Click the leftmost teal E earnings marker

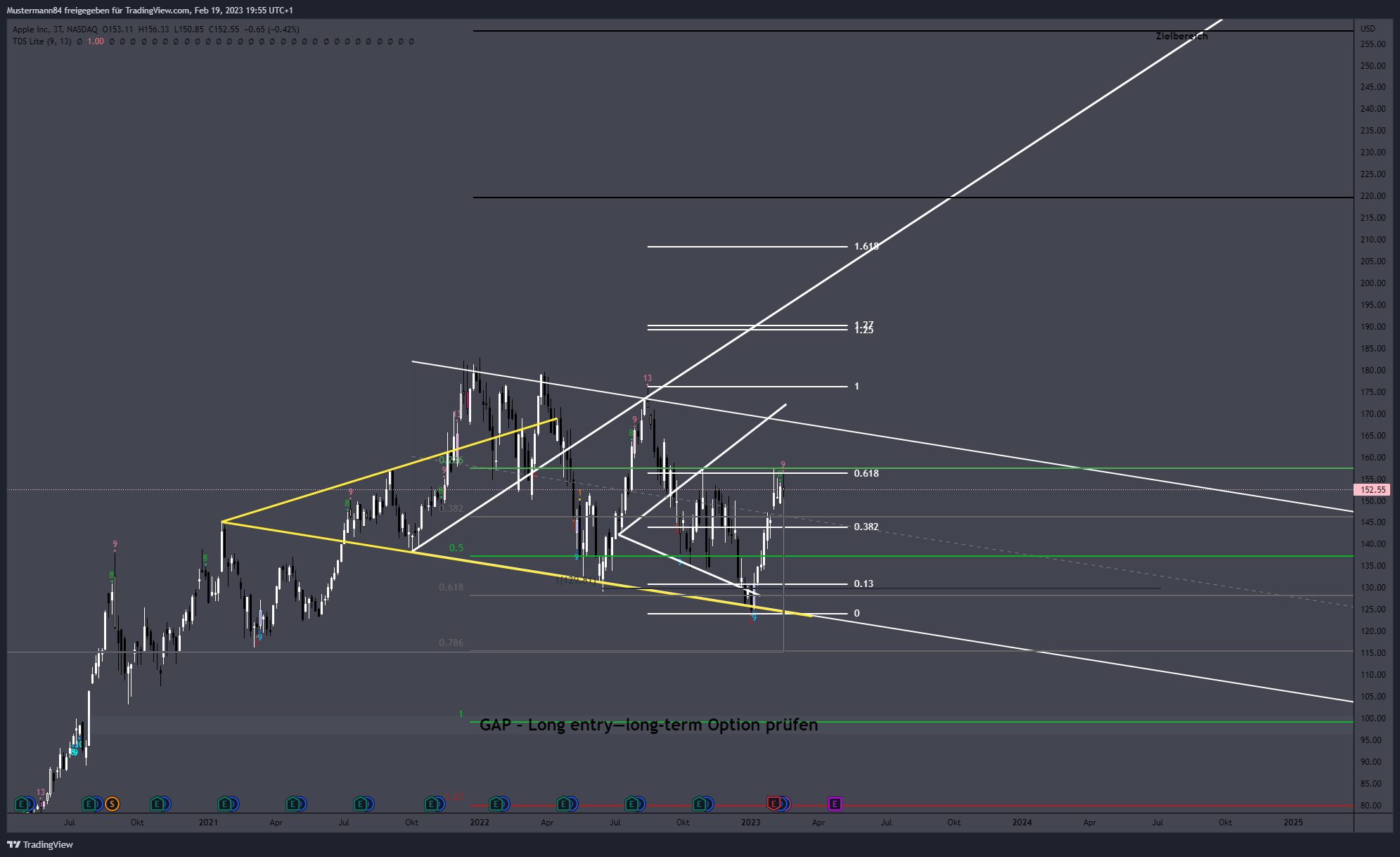22,804
